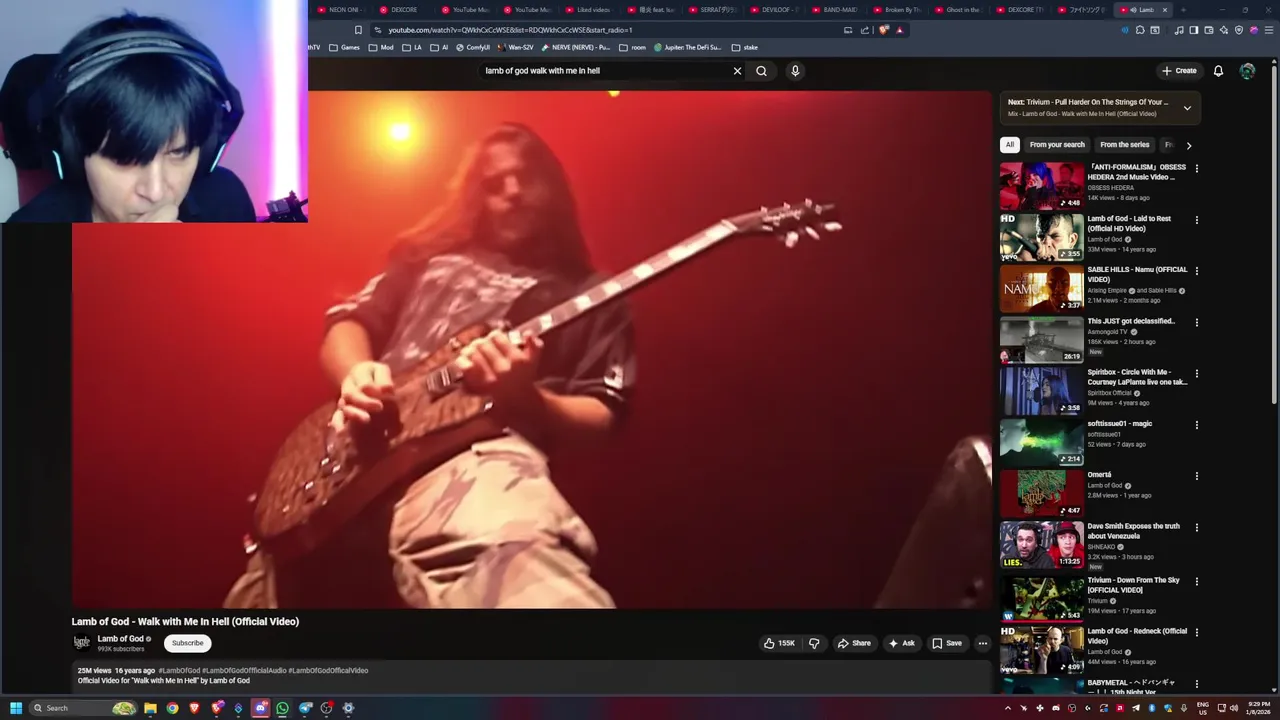The width and height of the screenshot is (1280, 720).
Task: Open 'BABYMETAL' video title in sidebar
Action: coord(1131,687)
